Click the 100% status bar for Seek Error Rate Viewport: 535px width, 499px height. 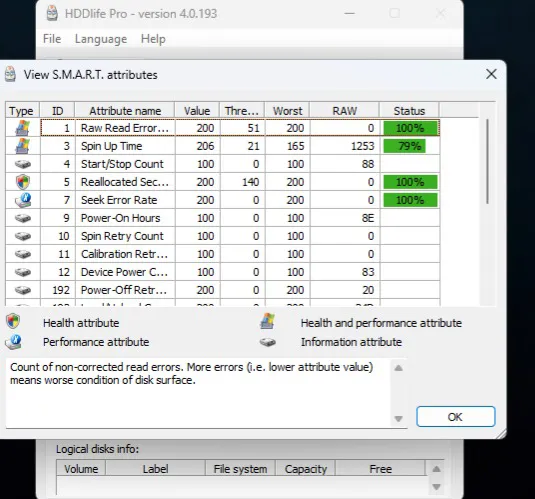(x=410, y=200)
